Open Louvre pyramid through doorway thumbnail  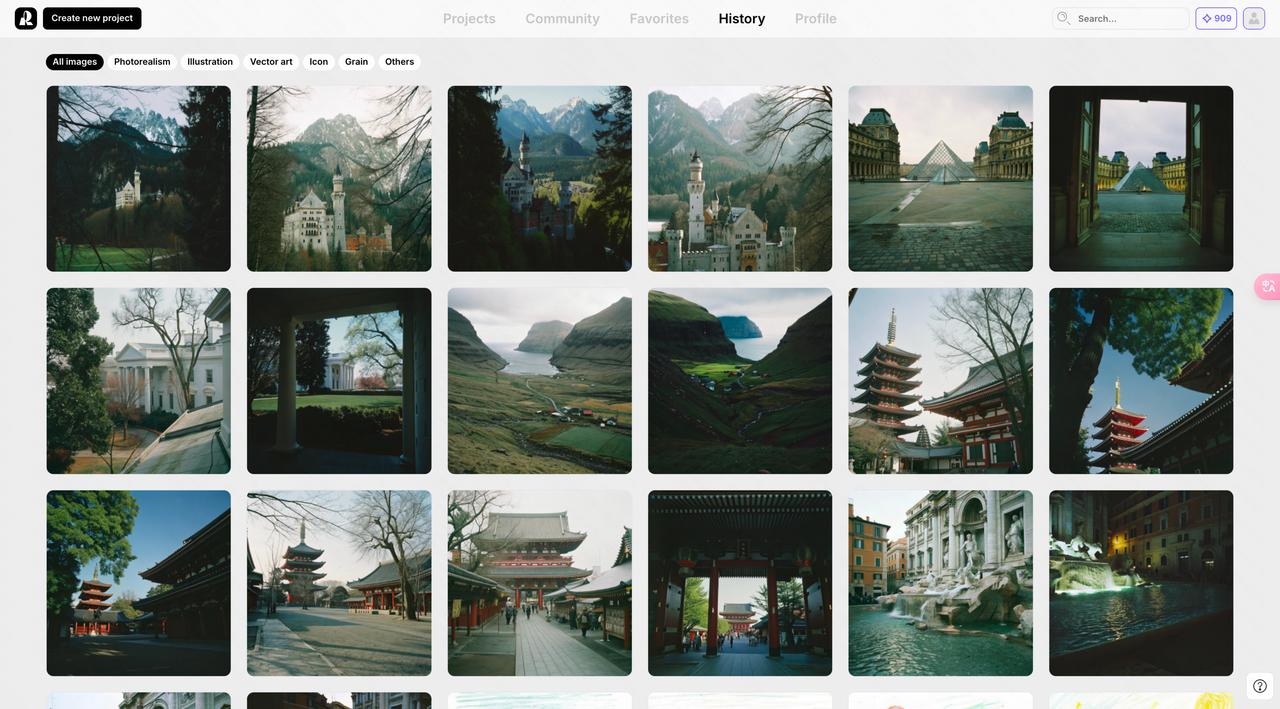[x=1141, y=178]
